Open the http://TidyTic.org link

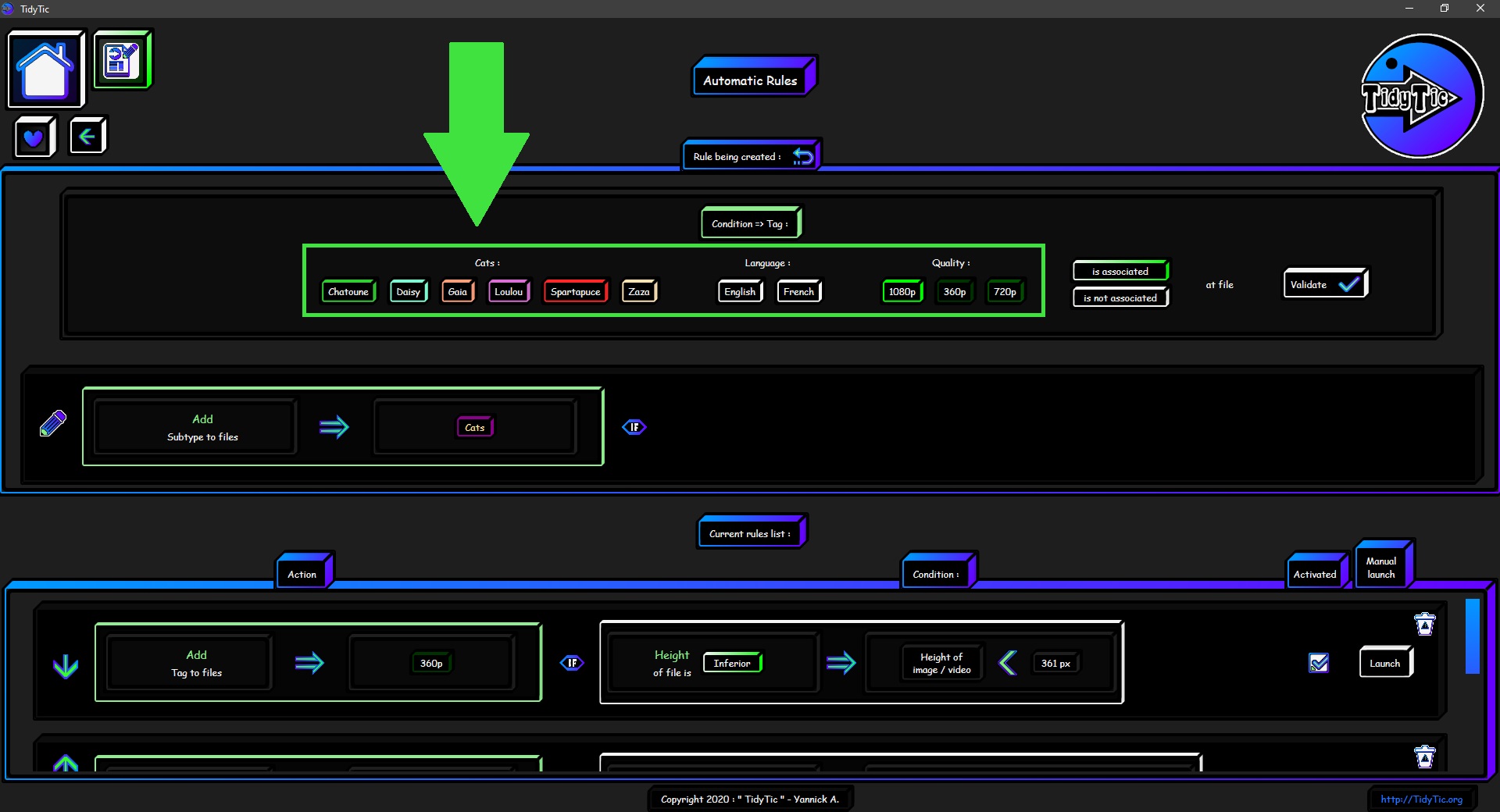[1420, 799]
